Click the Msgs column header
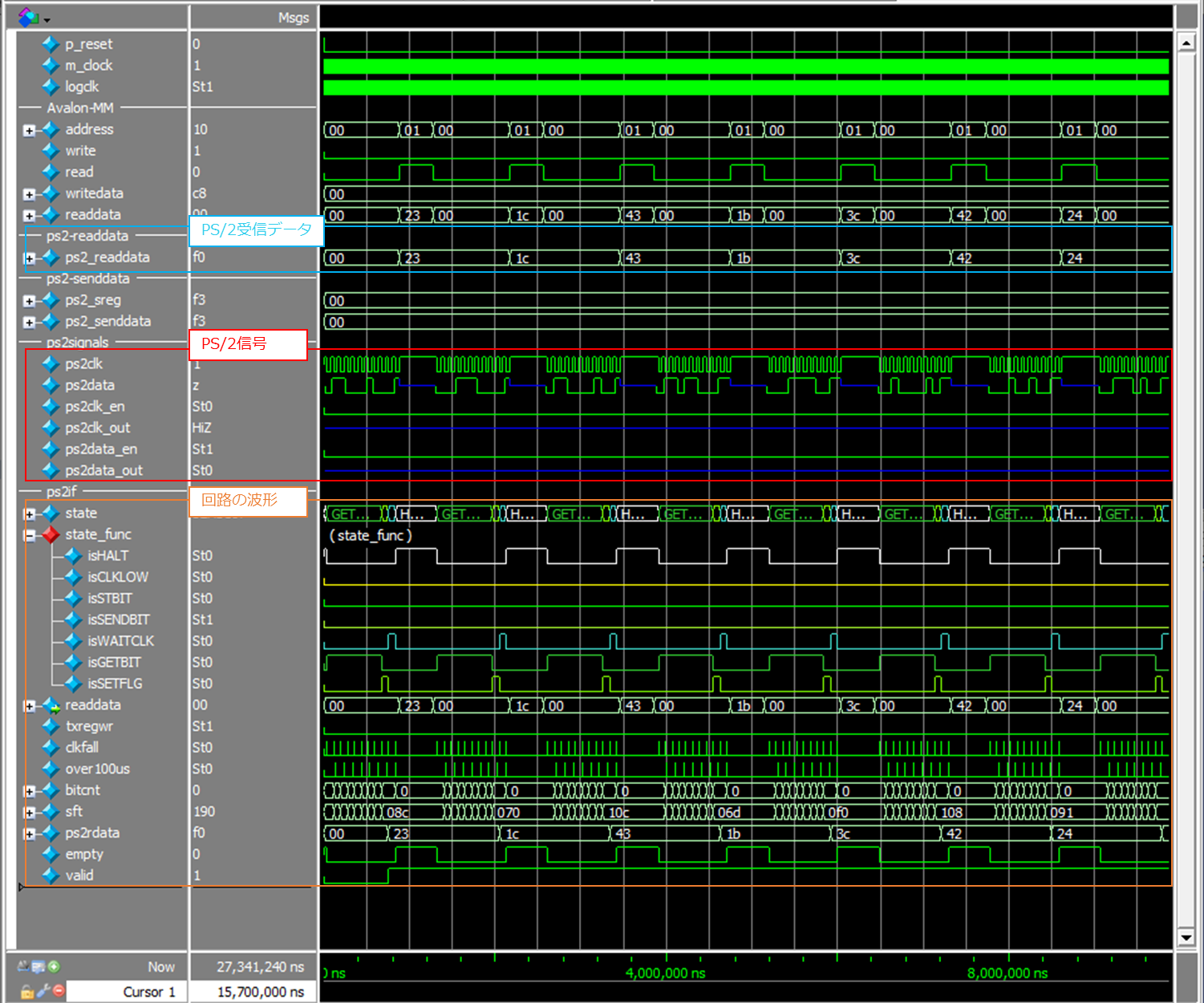This screenshot has height=1003, width=1204. pyautogui.click(x=293, y=18)
